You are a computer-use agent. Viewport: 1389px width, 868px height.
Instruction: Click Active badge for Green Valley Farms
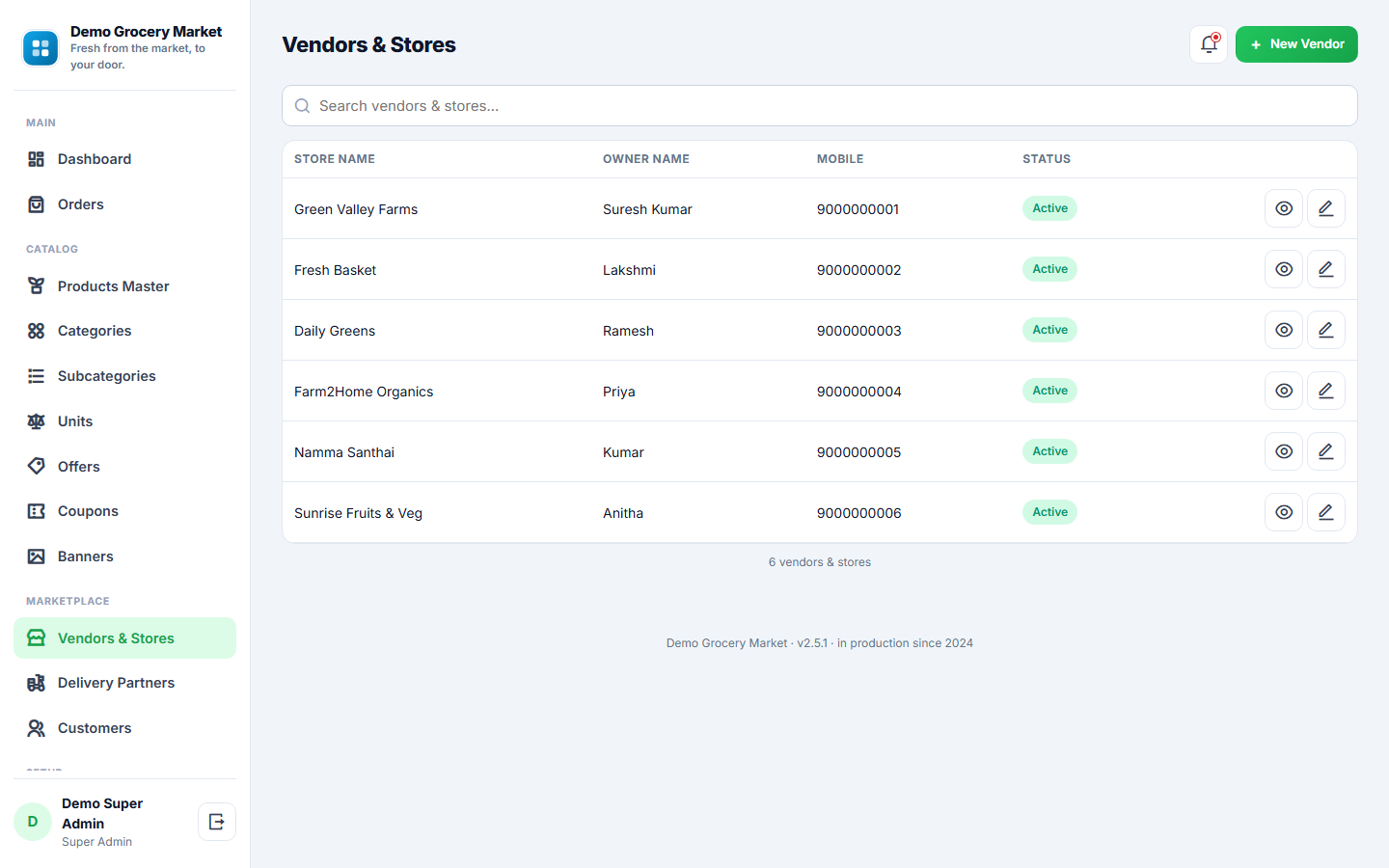coord(1049,208)
